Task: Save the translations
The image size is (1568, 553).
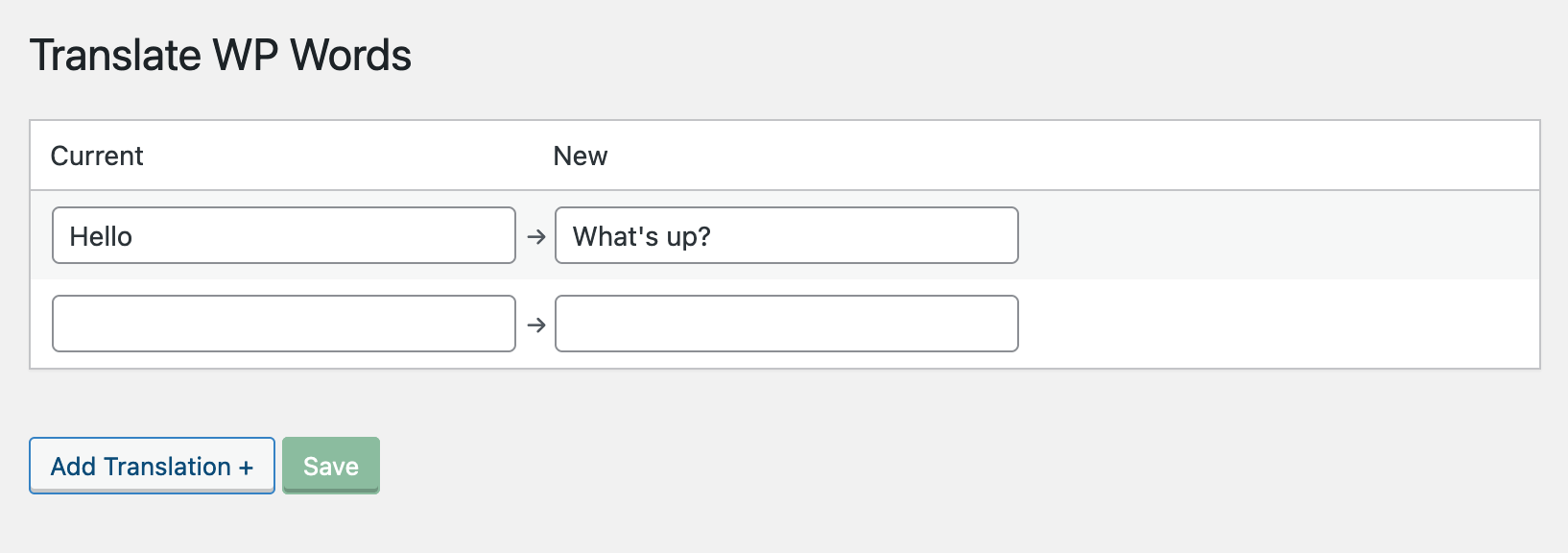Action: [331, 466]
